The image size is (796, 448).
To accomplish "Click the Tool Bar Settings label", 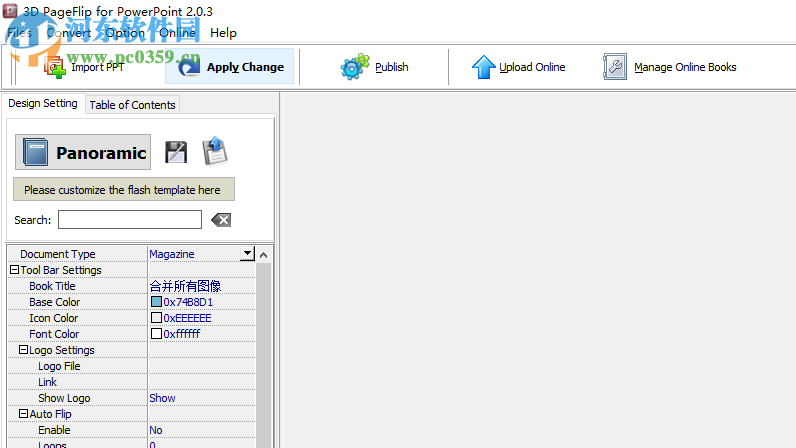I will [x=61, y=270].
